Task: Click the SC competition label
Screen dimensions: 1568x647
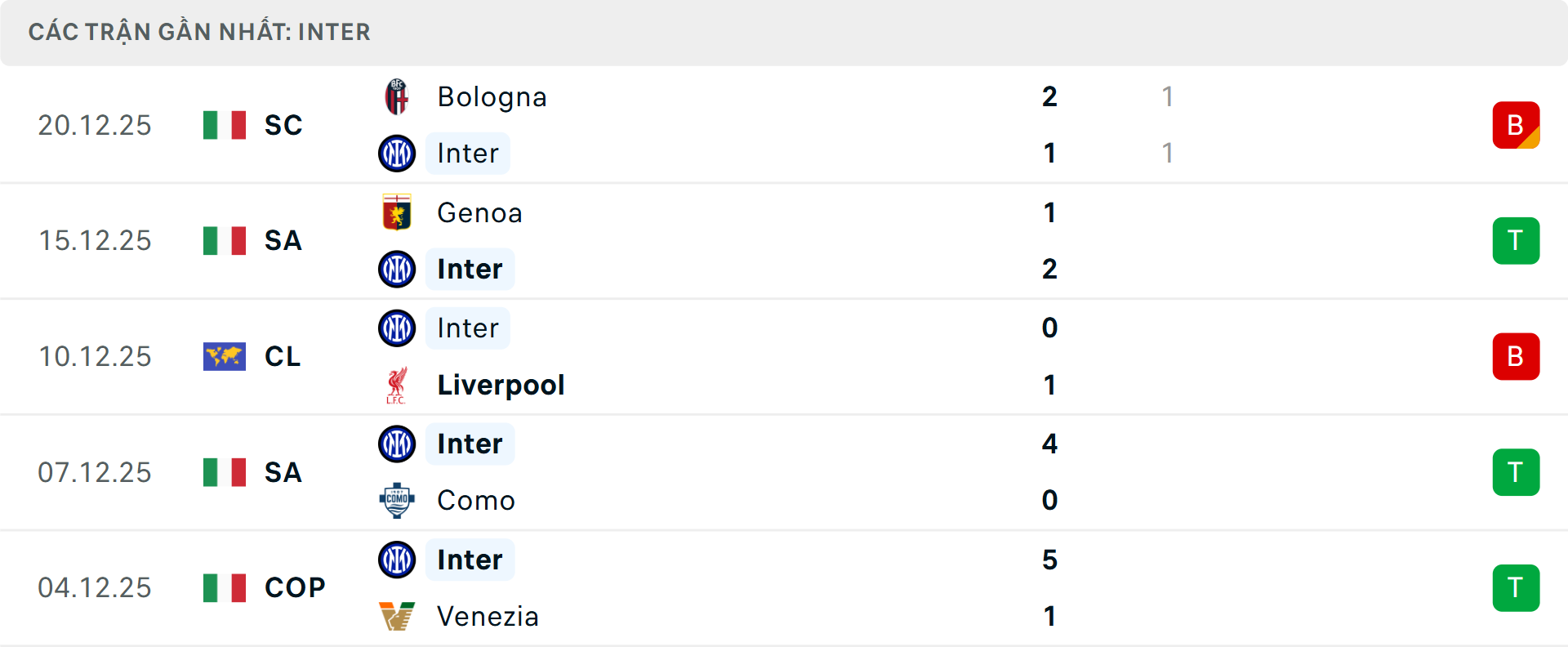Action: click(283, 125)
